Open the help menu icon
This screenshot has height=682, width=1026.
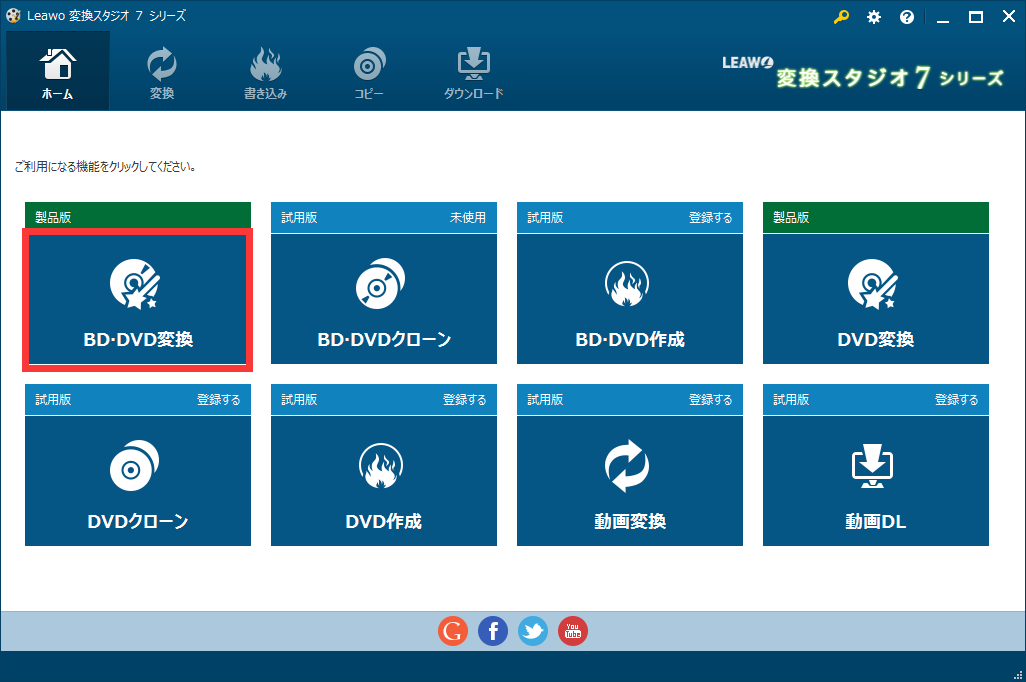click(x=906, y=16)
